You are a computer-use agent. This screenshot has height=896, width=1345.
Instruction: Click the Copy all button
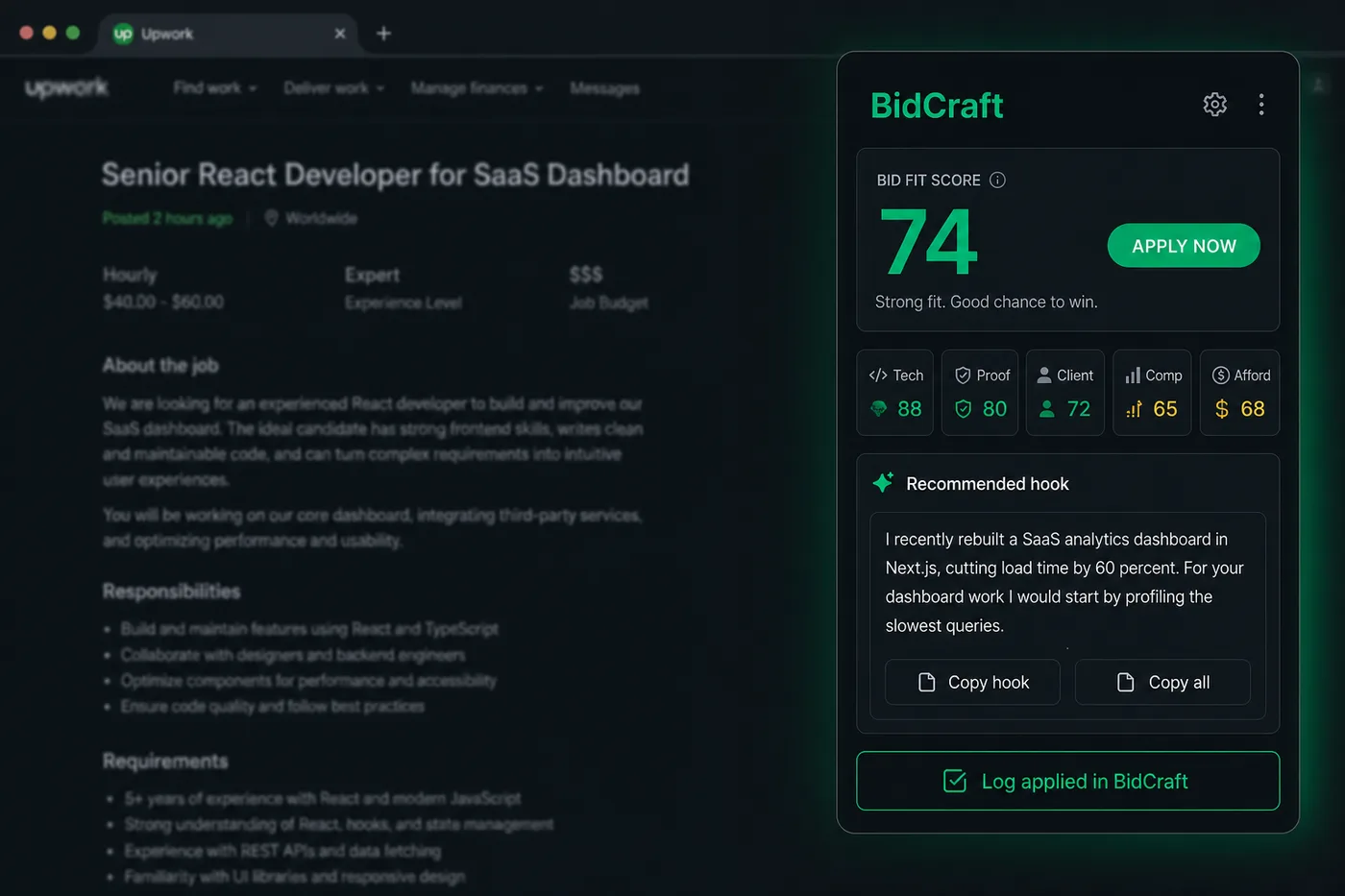coord(1162,682)
